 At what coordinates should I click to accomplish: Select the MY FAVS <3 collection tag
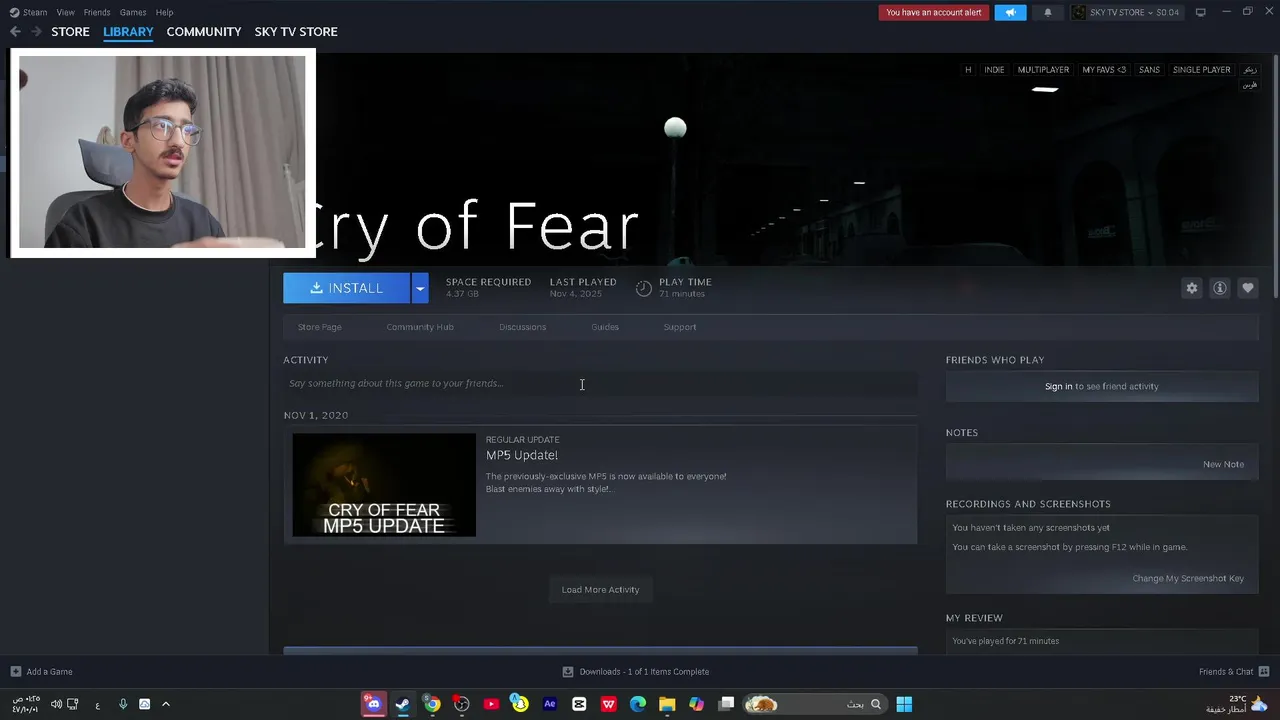[x=1104, y=70]
